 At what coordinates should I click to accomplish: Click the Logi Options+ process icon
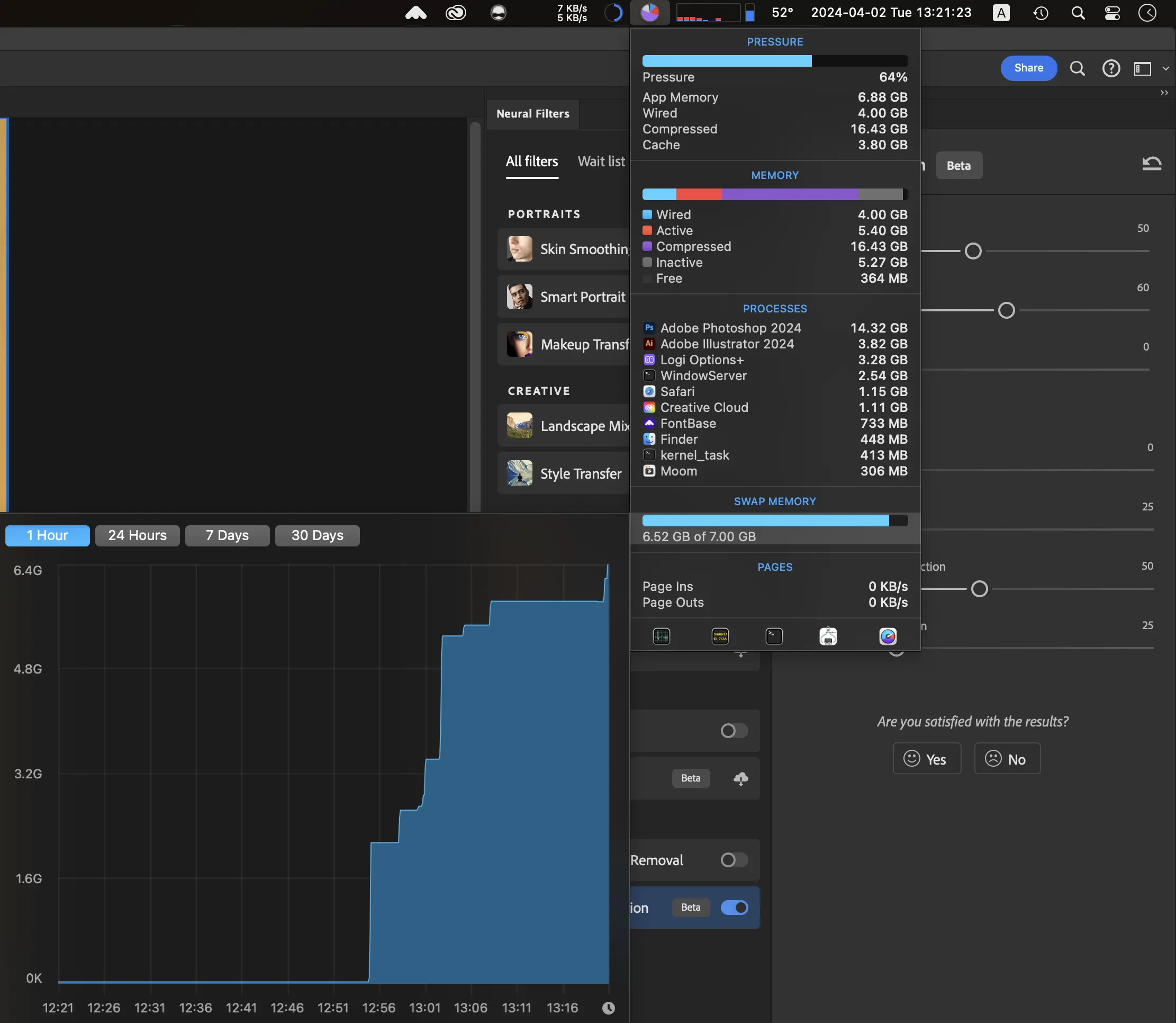(649, 360)
